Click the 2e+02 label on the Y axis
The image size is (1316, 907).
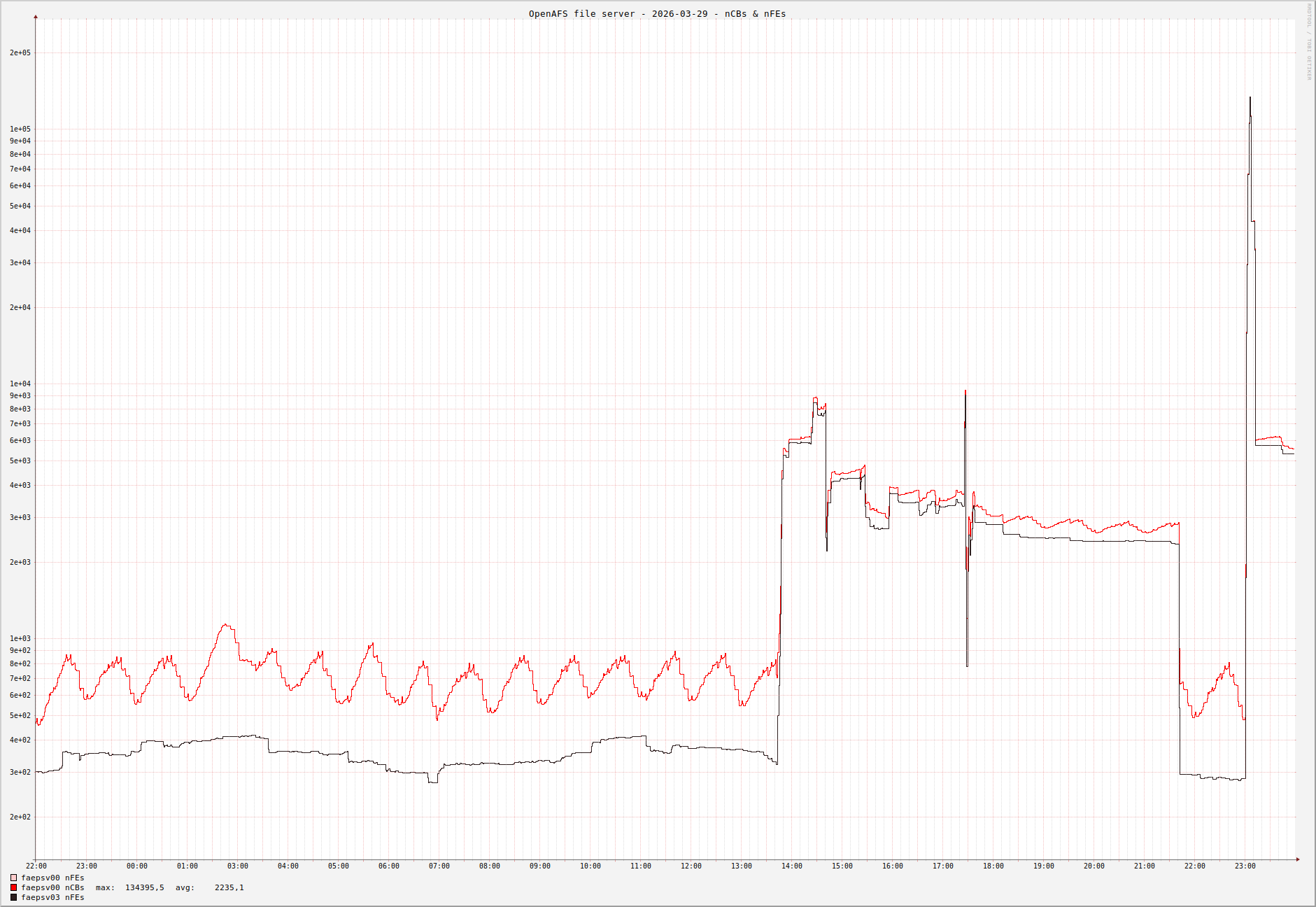pyautogui.click(x=20, y=817)
